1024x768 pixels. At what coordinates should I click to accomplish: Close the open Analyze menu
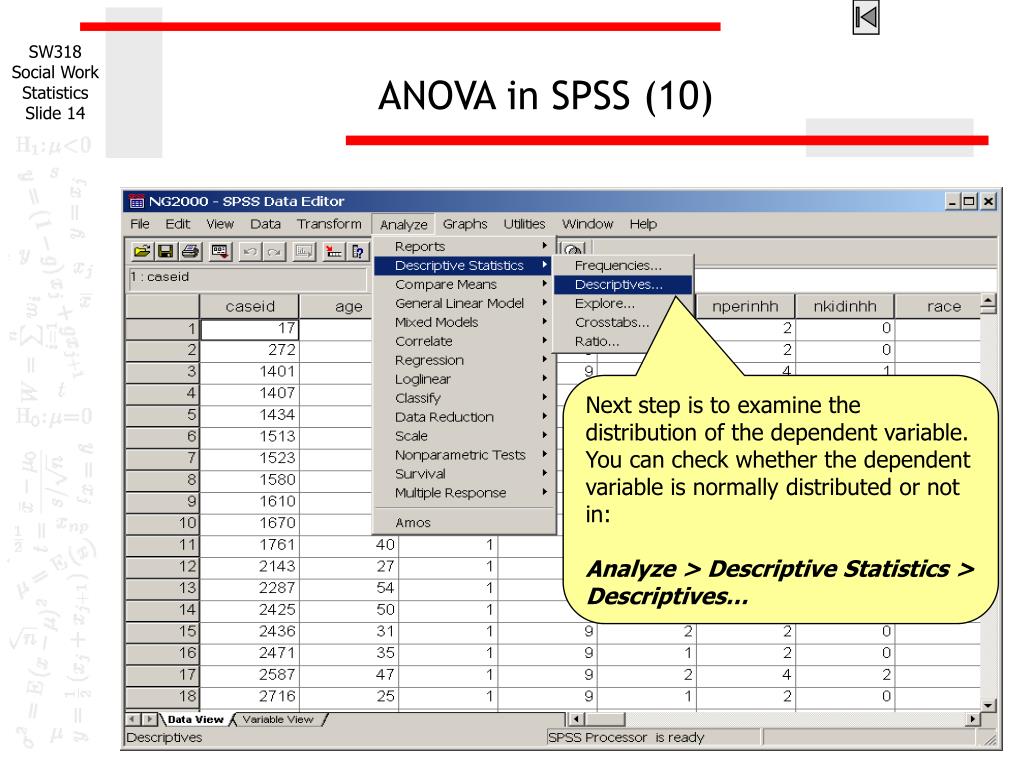(404, 225)
